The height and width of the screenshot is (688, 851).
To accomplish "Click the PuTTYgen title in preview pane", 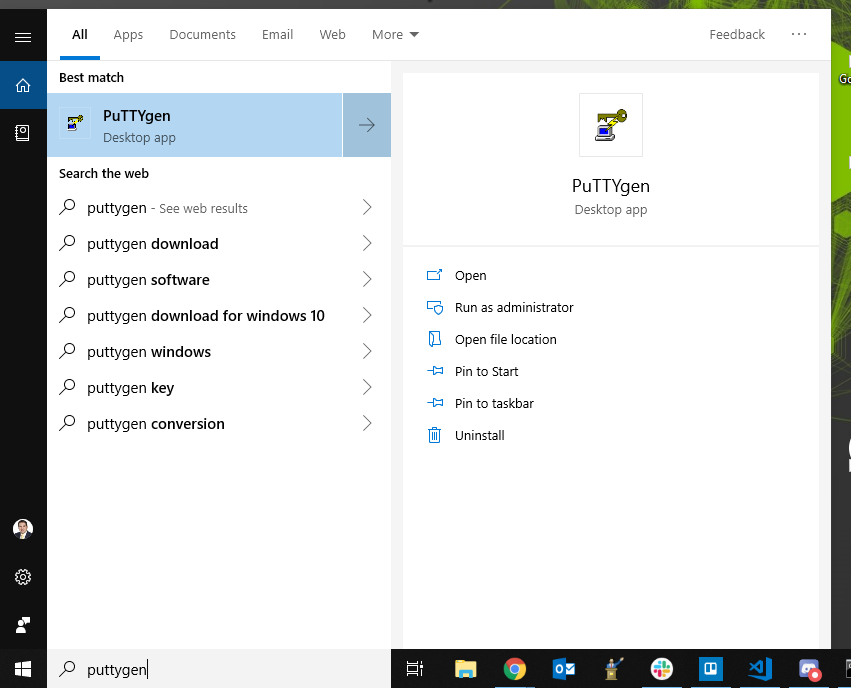I will (x=611, y=186).
